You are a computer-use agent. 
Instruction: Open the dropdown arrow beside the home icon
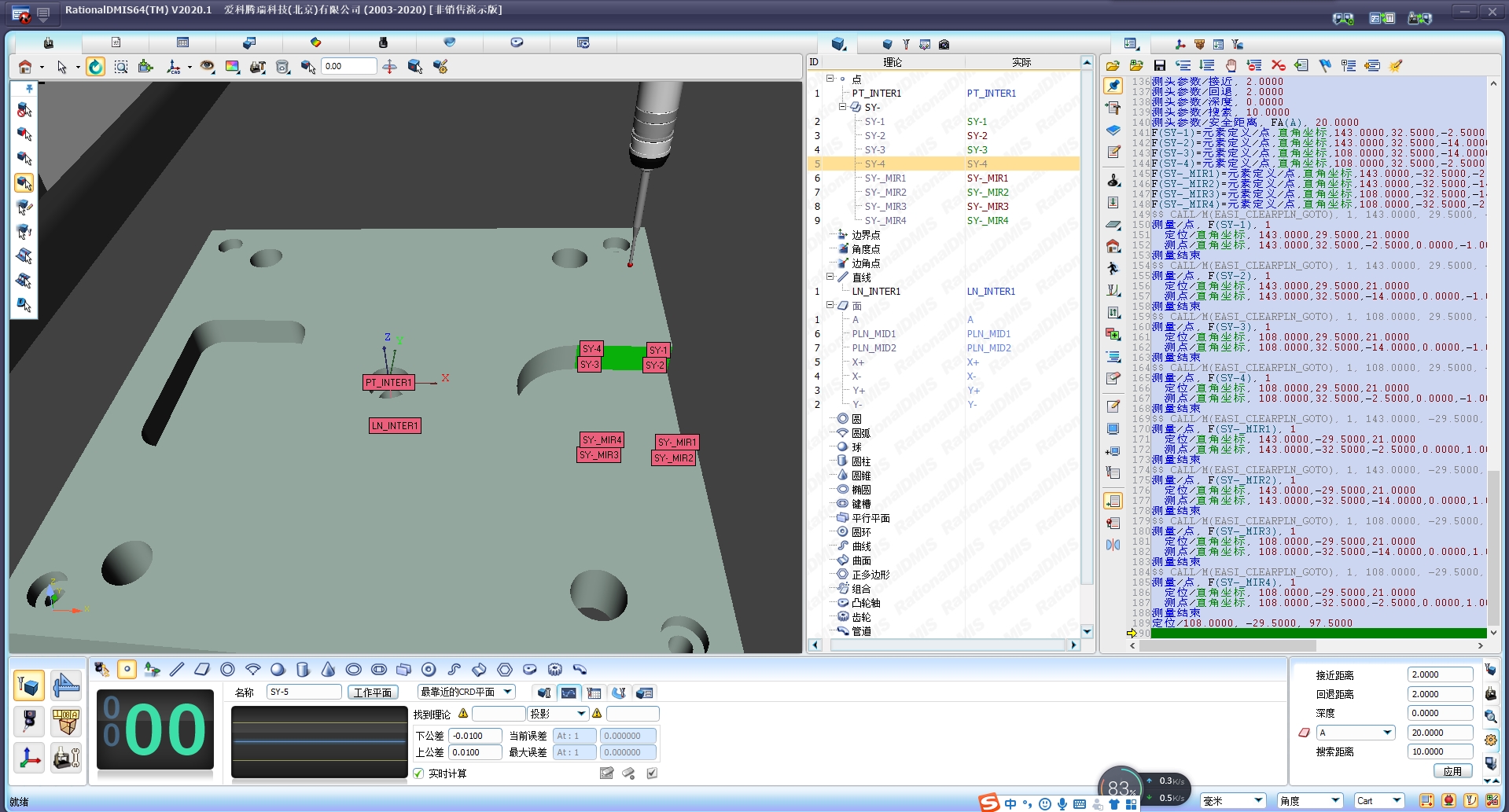tap(42, 68)
